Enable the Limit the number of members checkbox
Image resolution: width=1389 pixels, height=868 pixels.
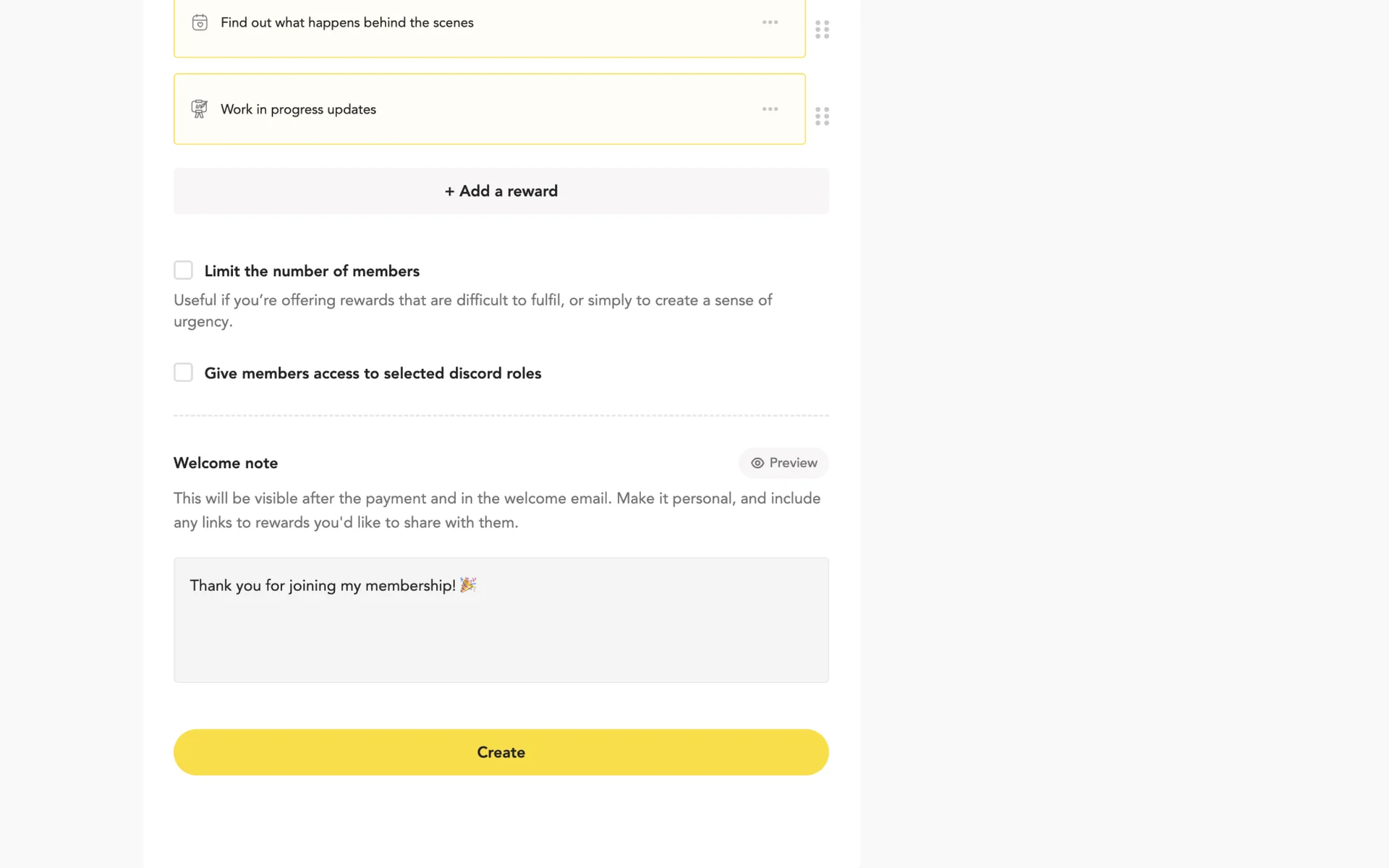[x=183, y=271]
